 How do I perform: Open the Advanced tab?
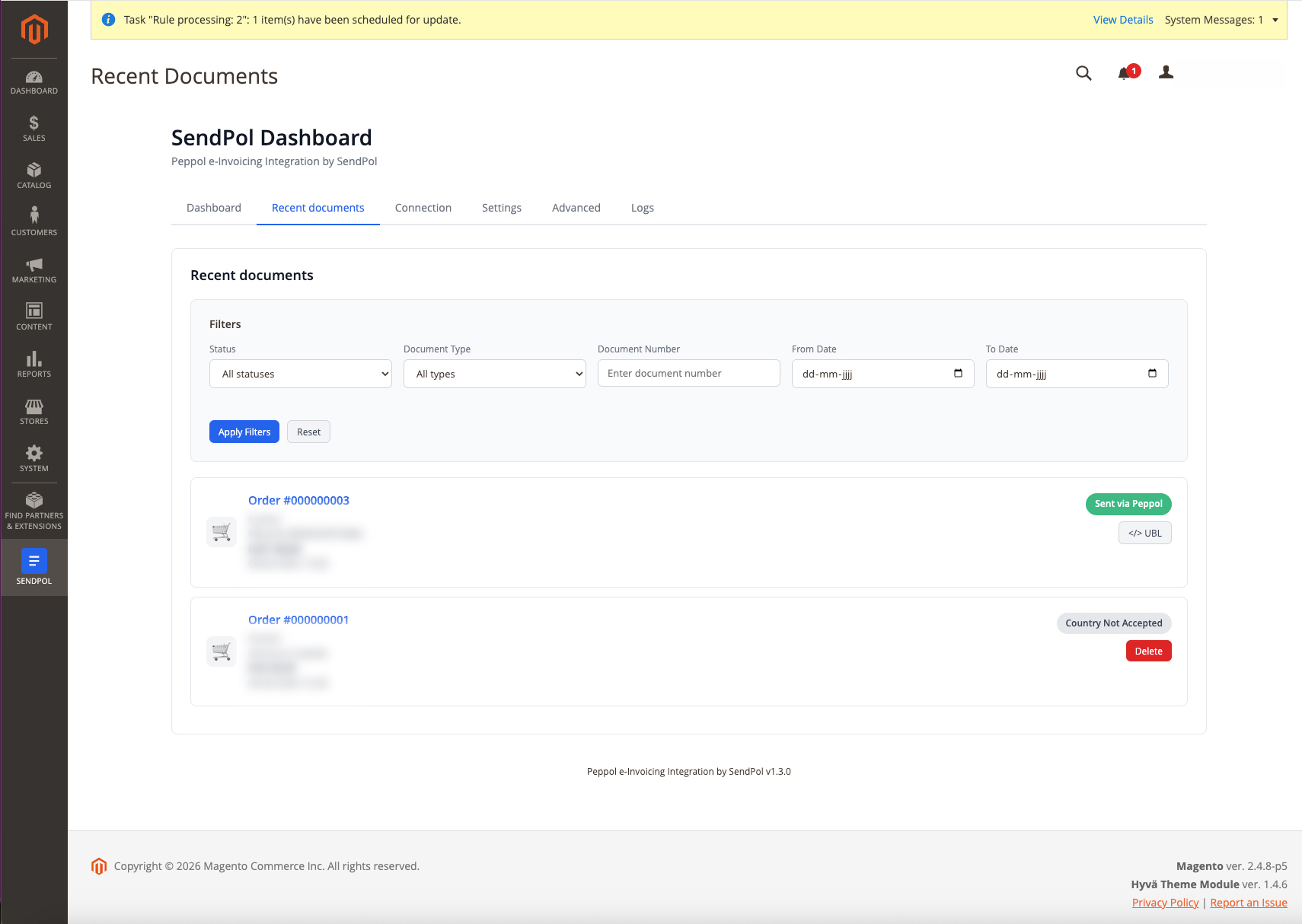pos(576,208)
